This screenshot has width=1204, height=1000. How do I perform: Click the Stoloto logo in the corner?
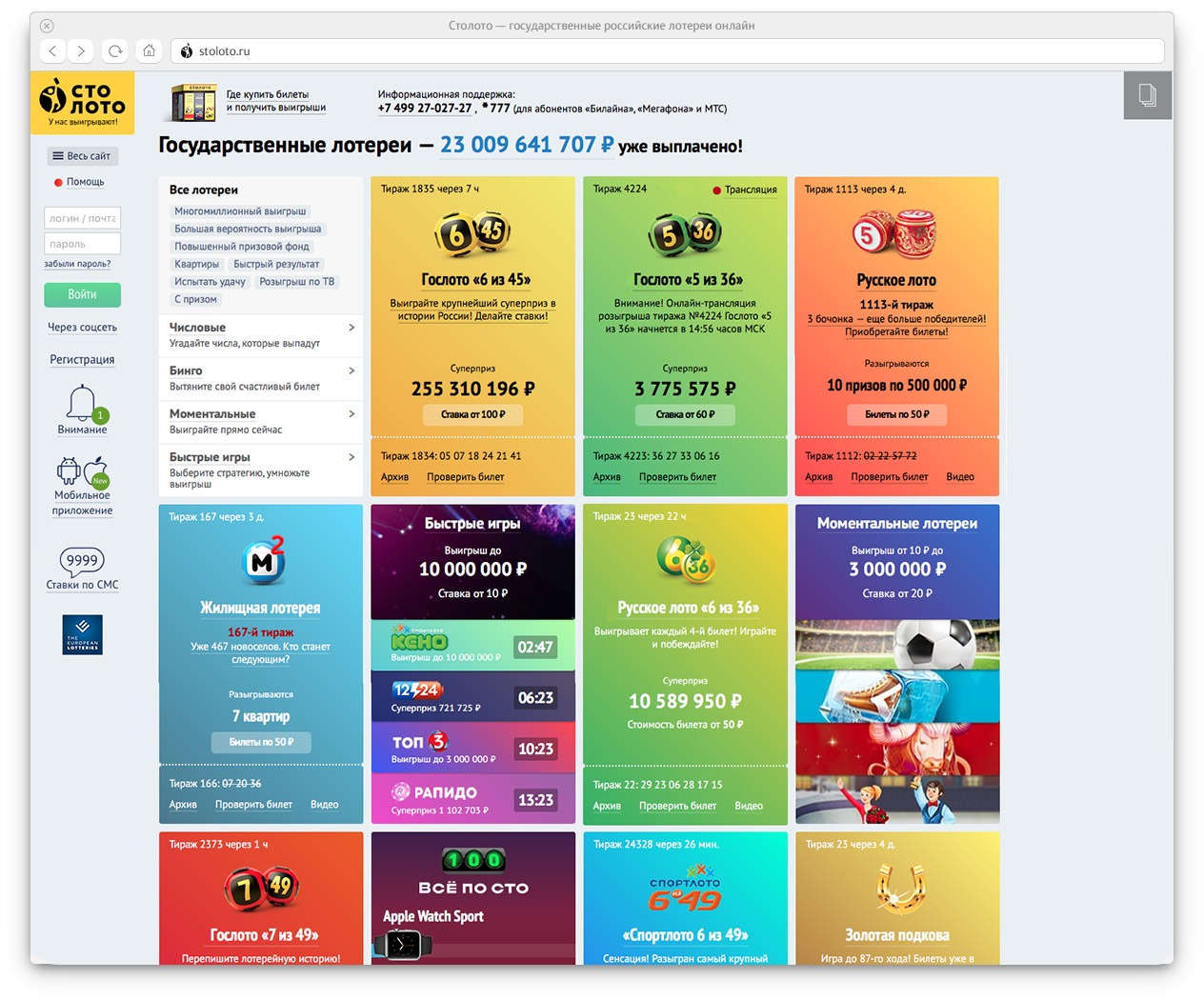(x=82, y=102)
